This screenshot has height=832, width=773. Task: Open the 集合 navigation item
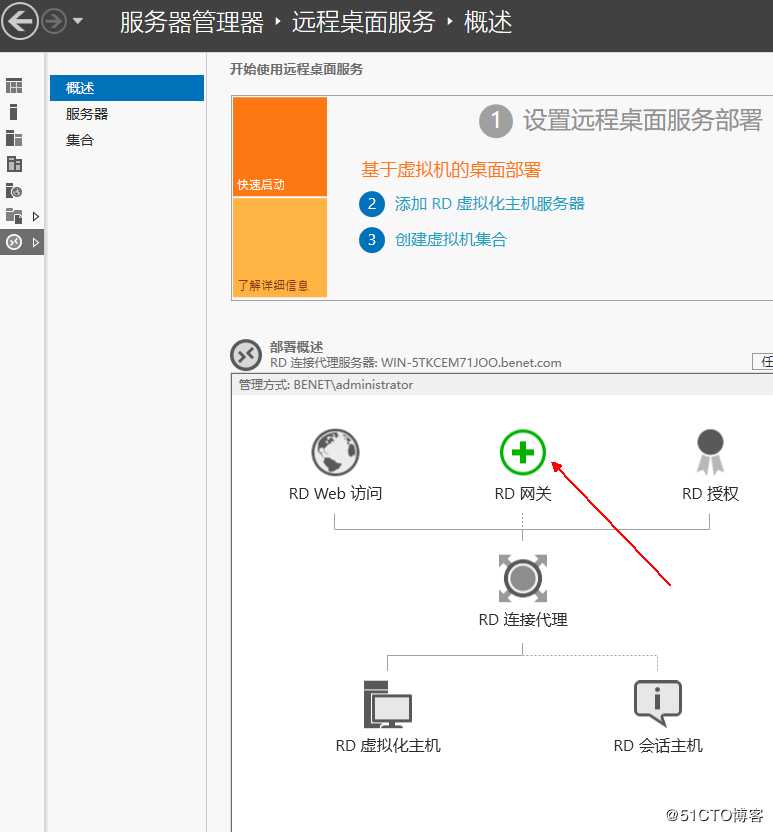point(80,140)
